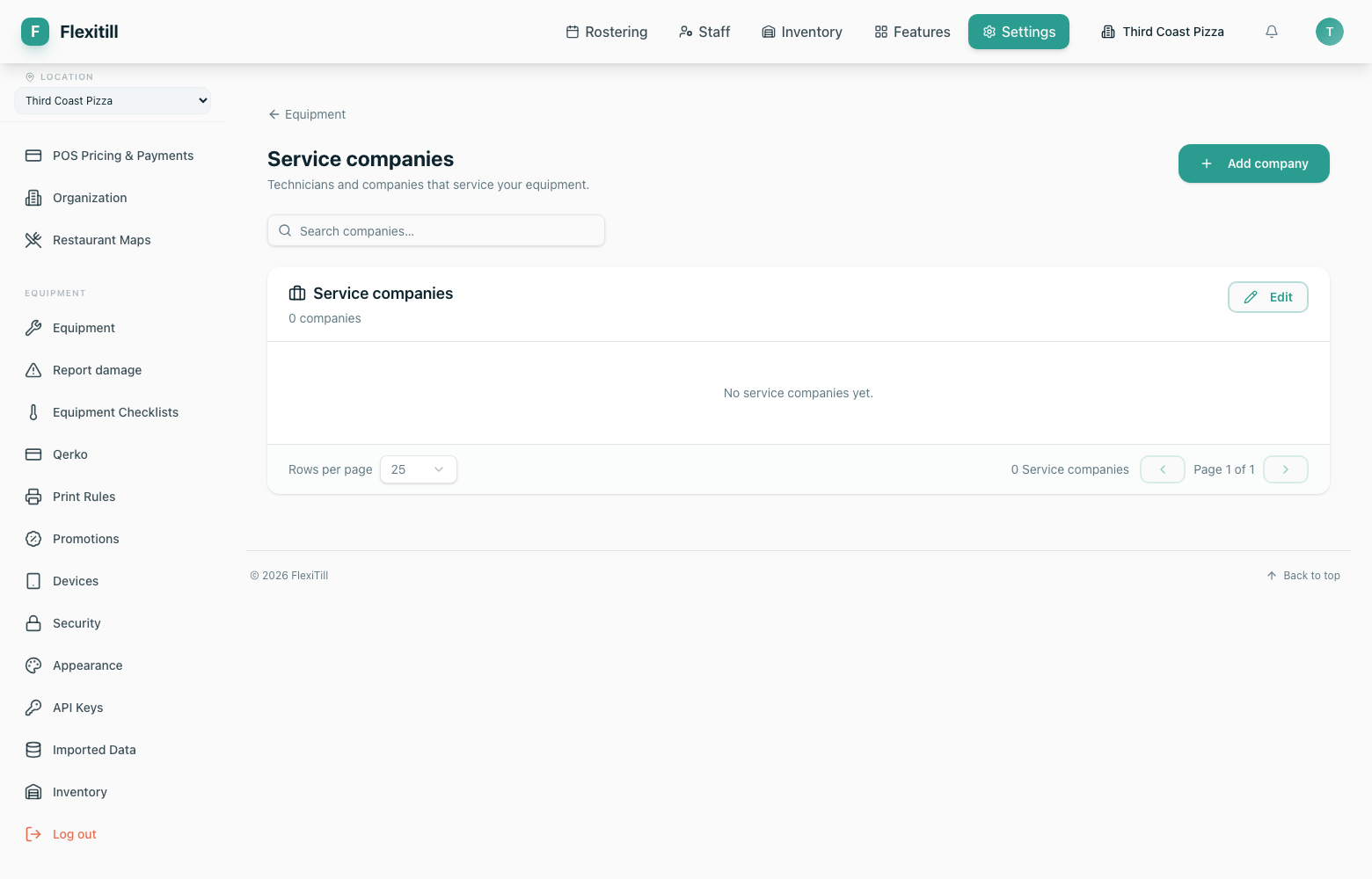Viewport: 1372px width, 879px height.
Task: Click the Restaurant Maps utensils icon
Action: coord(33,240)
